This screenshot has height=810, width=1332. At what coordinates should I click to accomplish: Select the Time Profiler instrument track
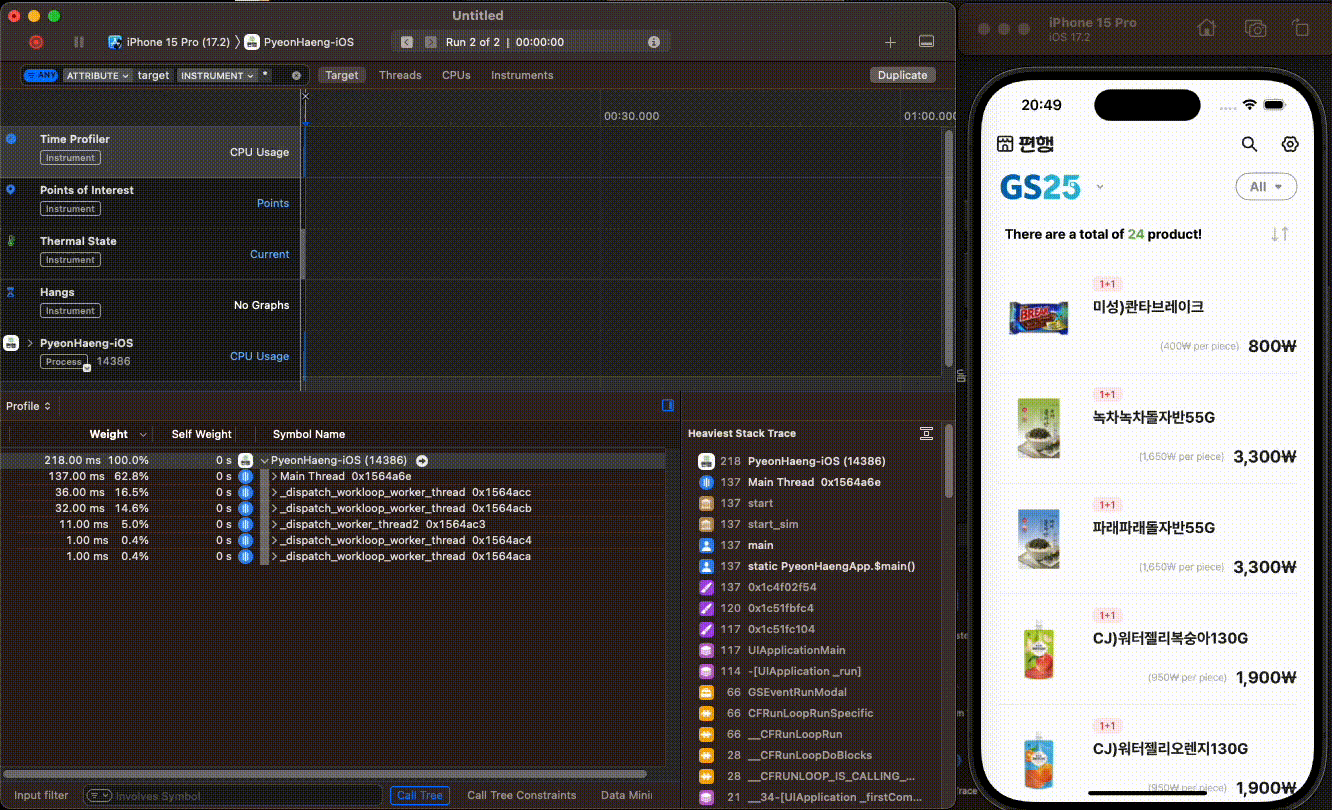[x=150, y=151]
